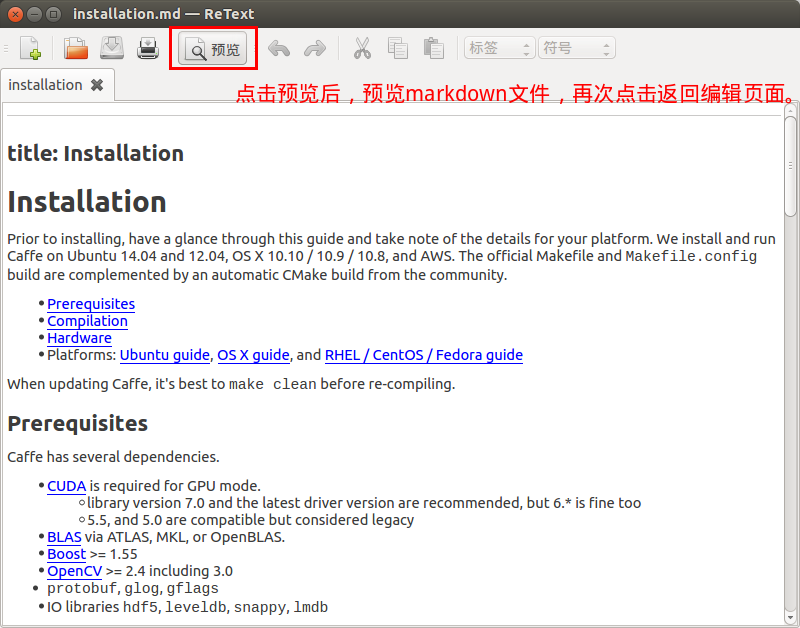Click 'Caffe has several dependencies.' text
This screenshot has height=628, width=800.
click(x=113, y=457)
